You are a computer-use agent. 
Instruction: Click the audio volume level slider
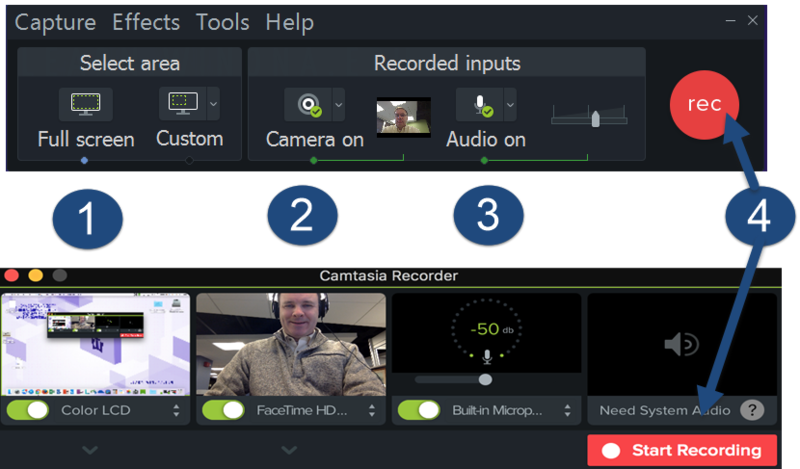click(x=596, y=117)
